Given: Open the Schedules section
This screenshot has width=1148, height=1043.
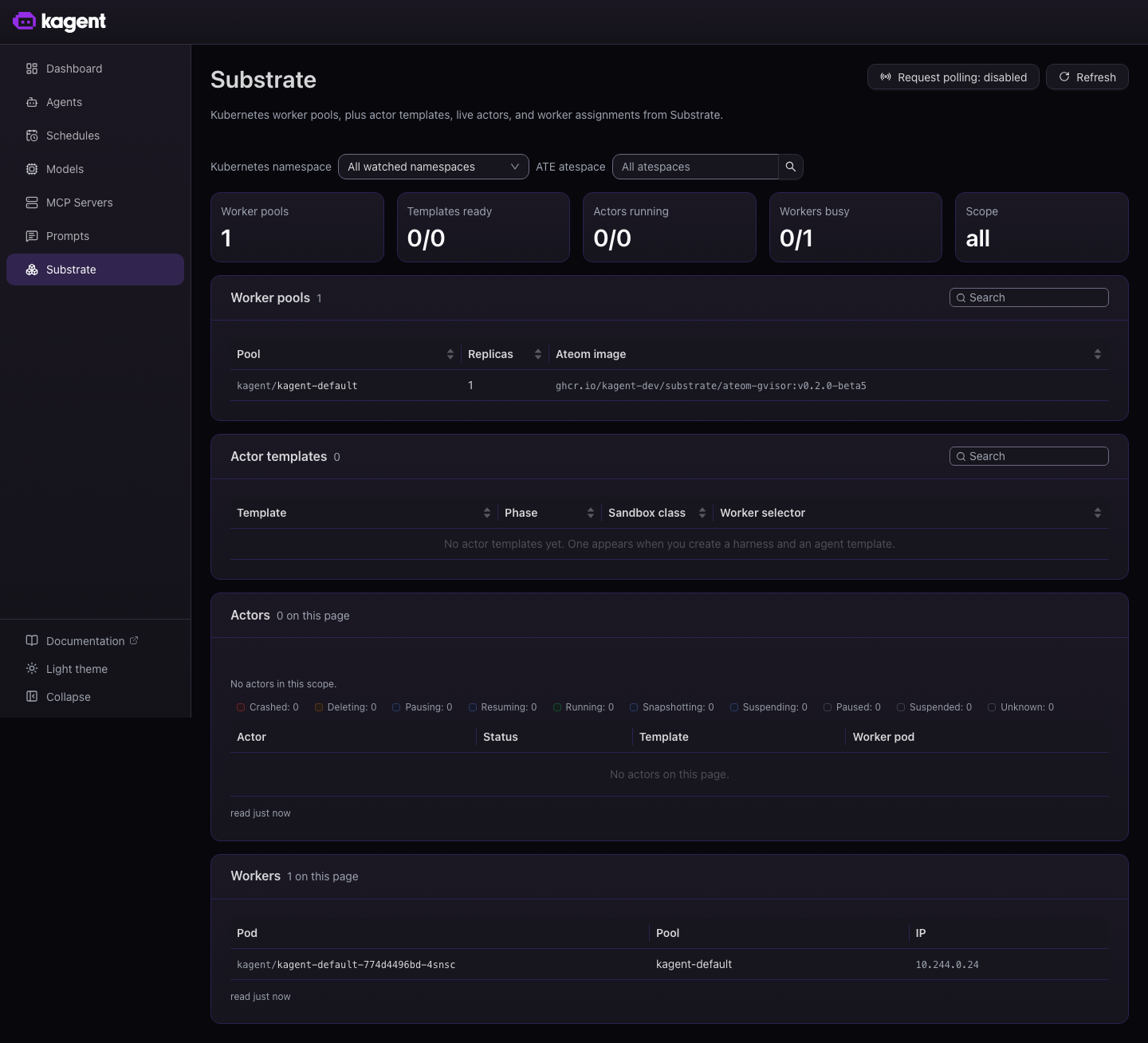Looking at the screenshot, I should point(95,136).
